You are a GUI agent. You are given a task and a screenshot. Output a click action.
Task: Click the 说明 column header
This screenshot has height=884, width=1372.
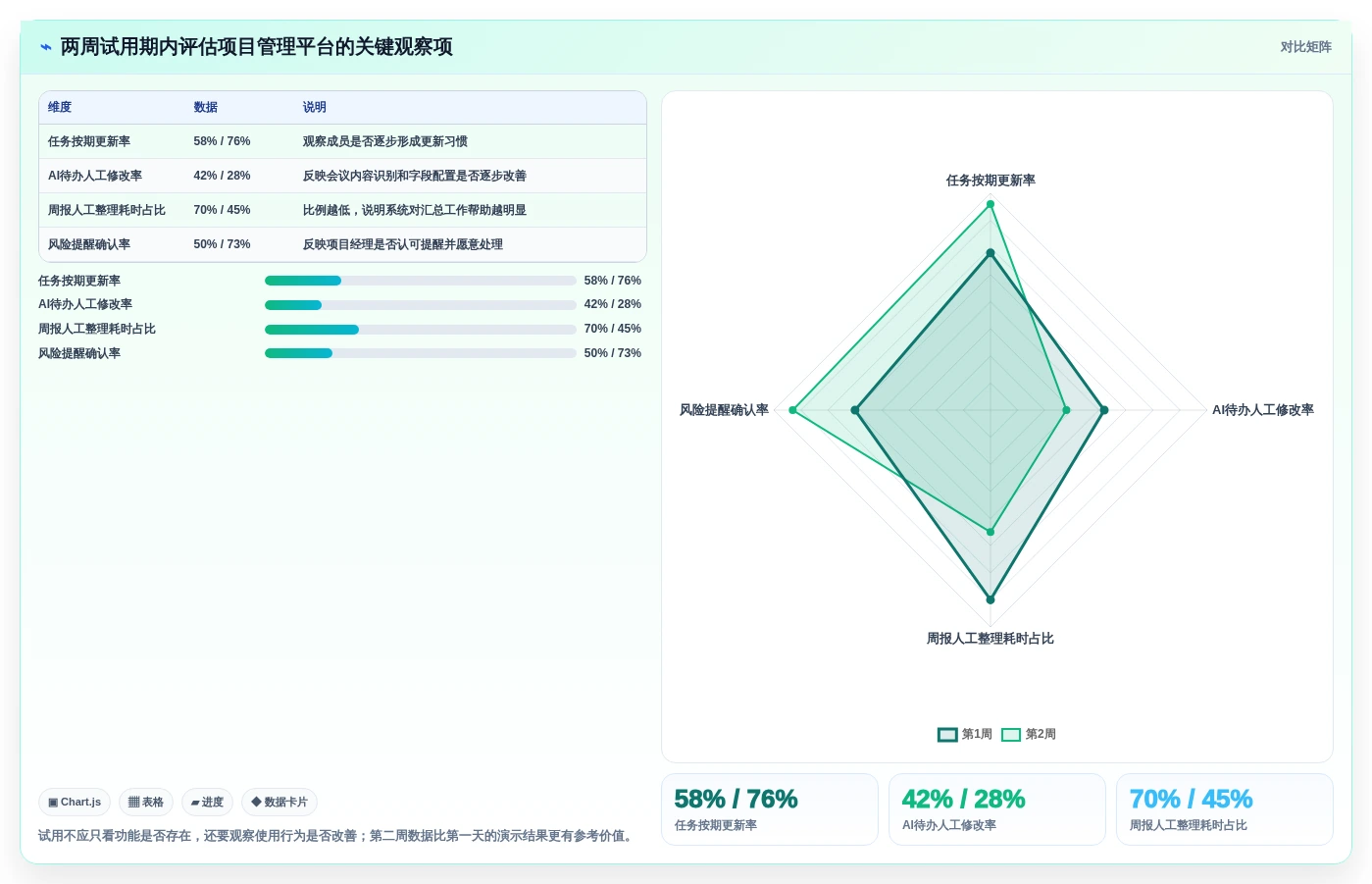(315, 108)
